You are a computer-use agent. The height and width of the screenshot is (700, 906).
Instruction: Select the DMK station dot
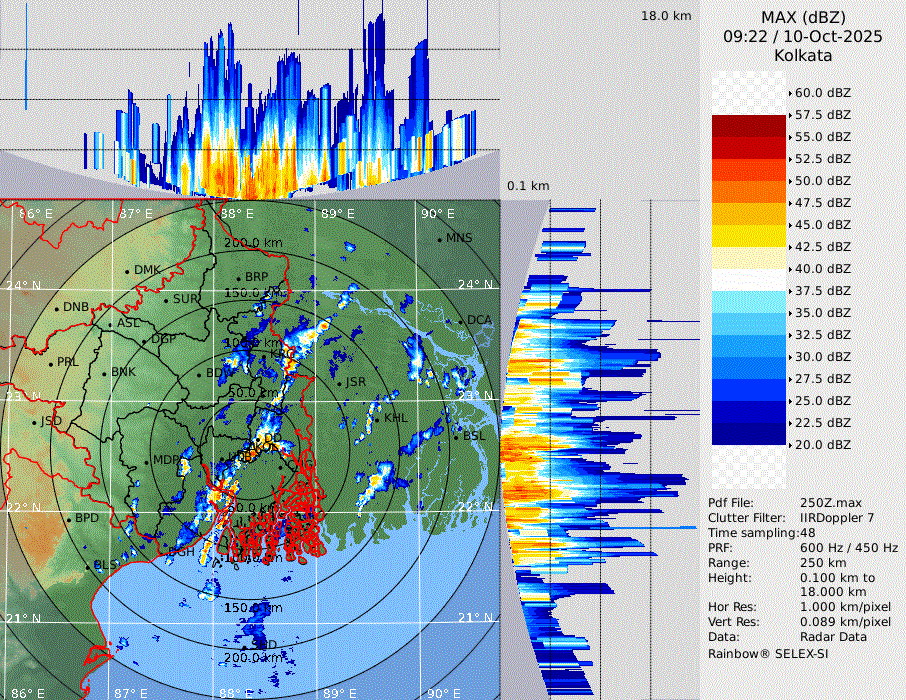coord(128,270)
